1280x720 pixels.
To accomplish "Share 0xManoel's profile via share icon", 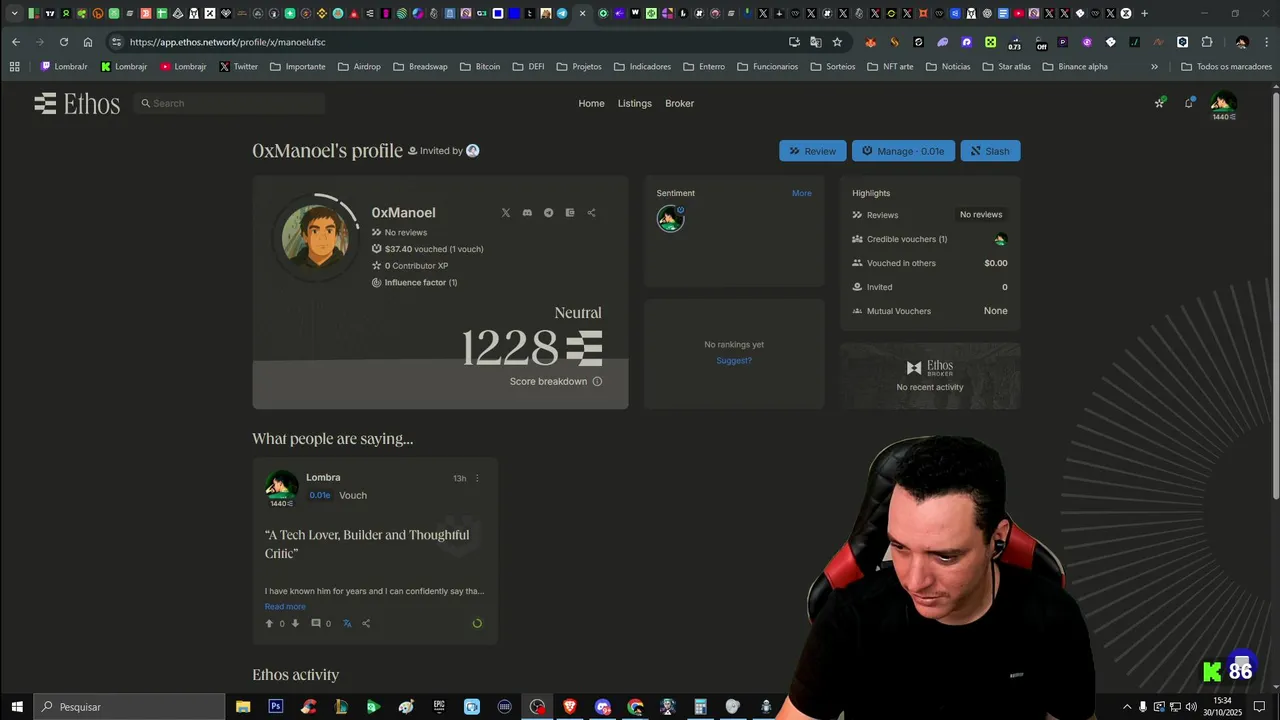I will (591, 213).
